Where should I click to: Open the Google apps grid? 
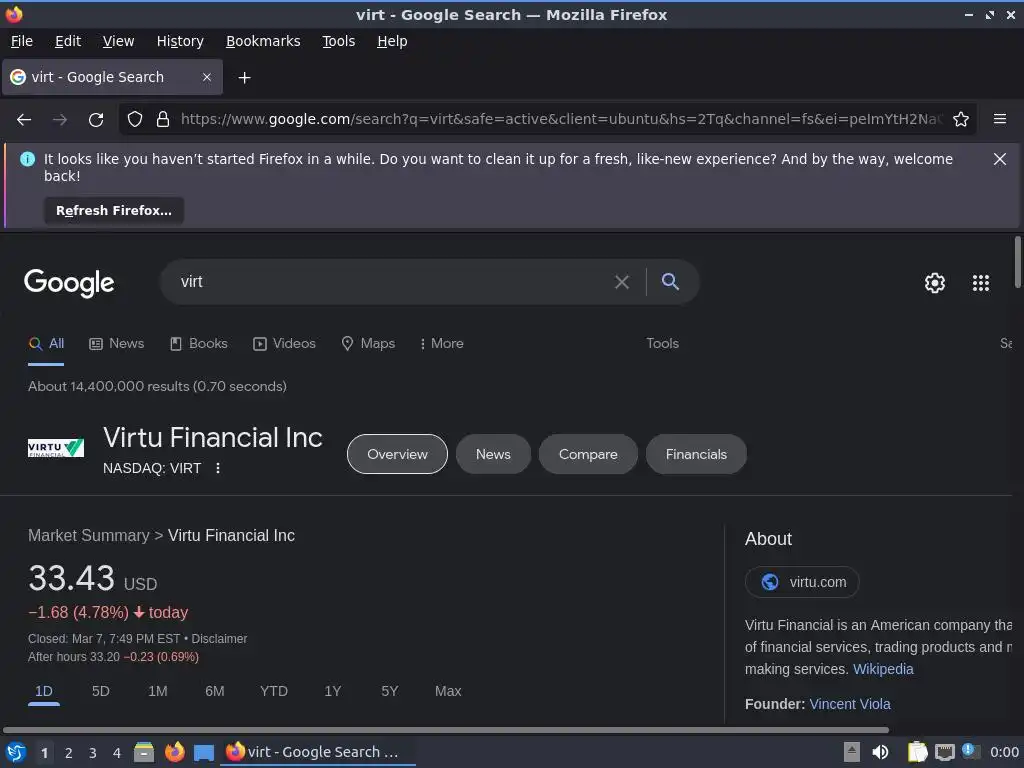[x=981, y=283]
